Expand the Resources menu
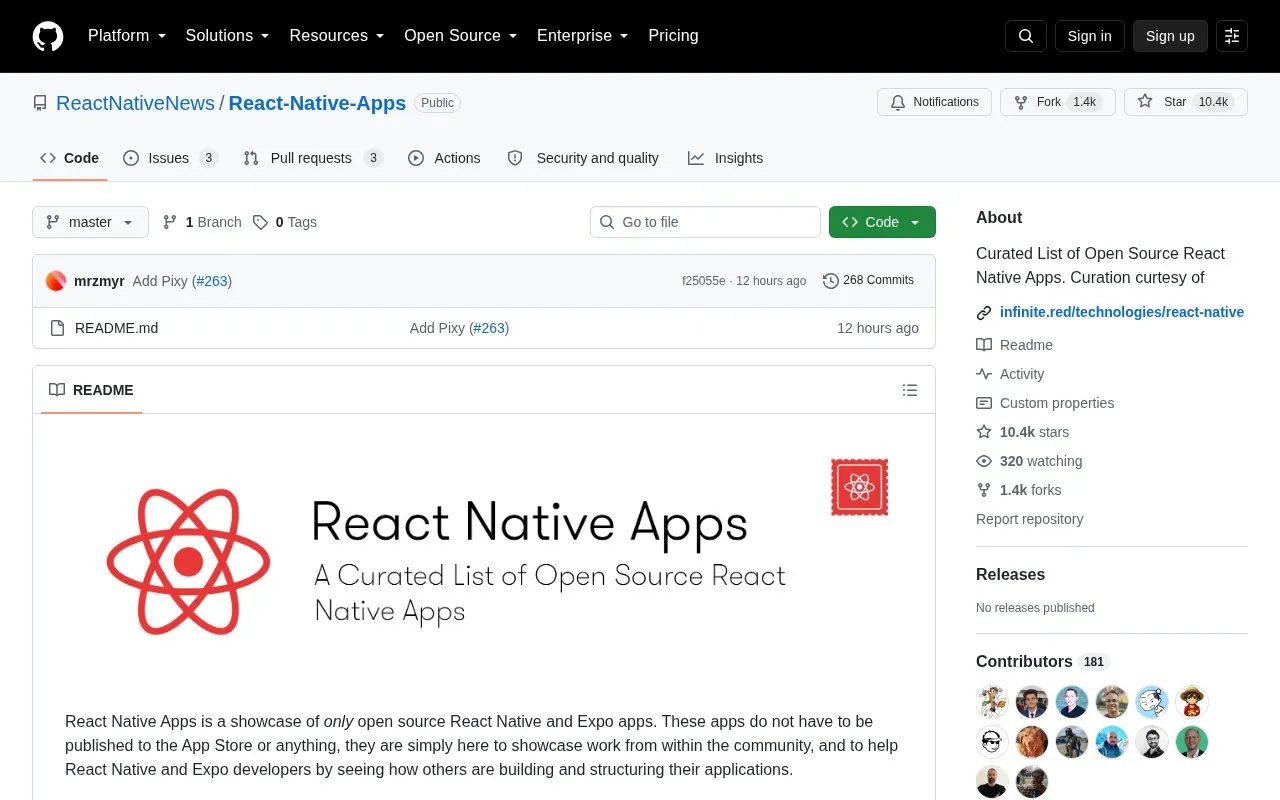The width and height of the screenshot is (1280, 800). click(x=337, y=36)
